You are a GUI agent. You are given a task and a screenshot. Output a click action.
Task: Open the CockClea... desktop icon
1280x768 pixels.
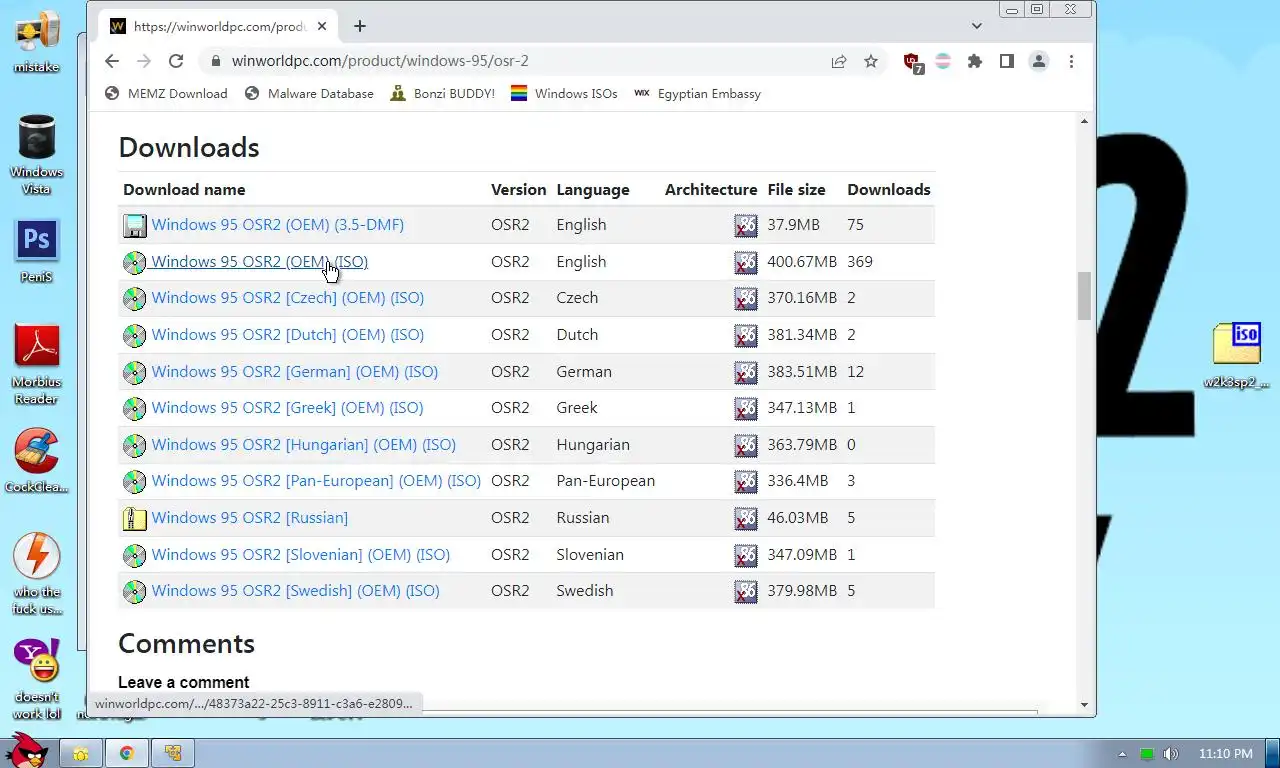[36, 461]
